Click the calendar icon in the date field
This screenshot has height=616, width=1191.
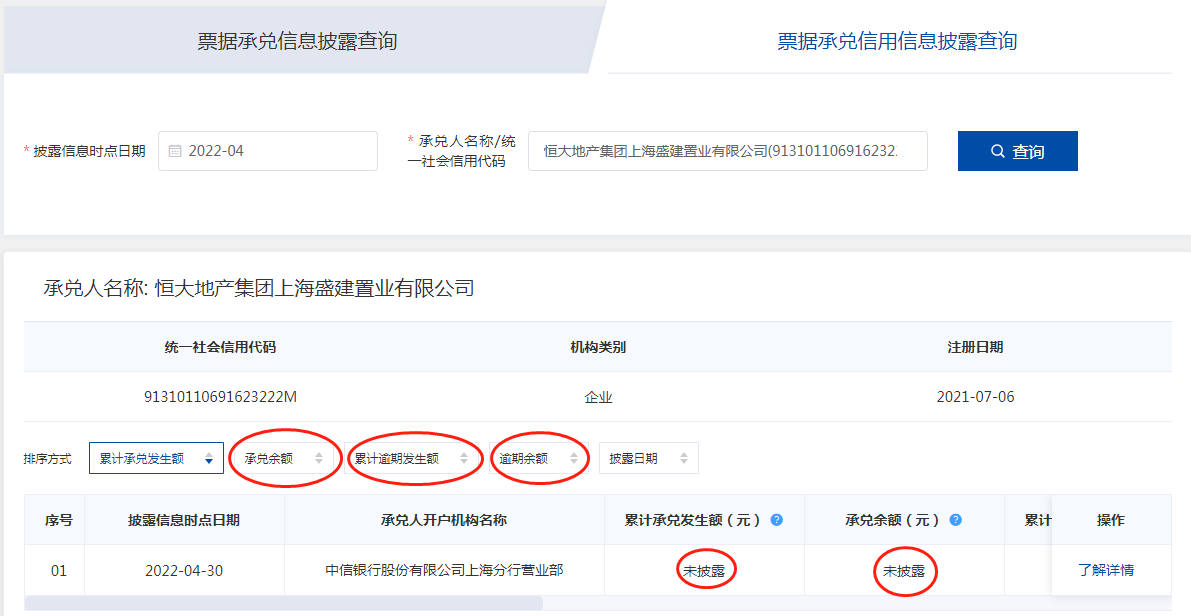coord(175,151)
